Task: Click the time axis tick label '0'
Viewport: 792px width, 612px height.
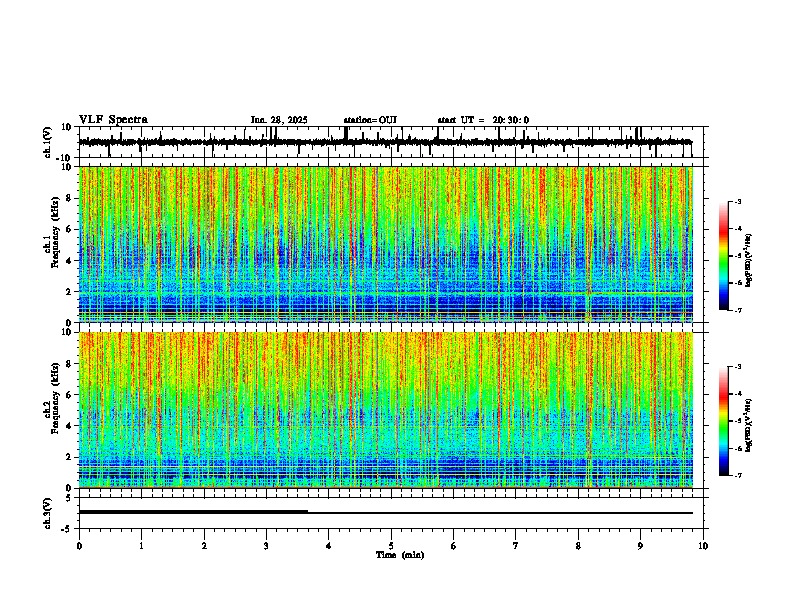Action: pyautogui.click(x=79, y=546)
